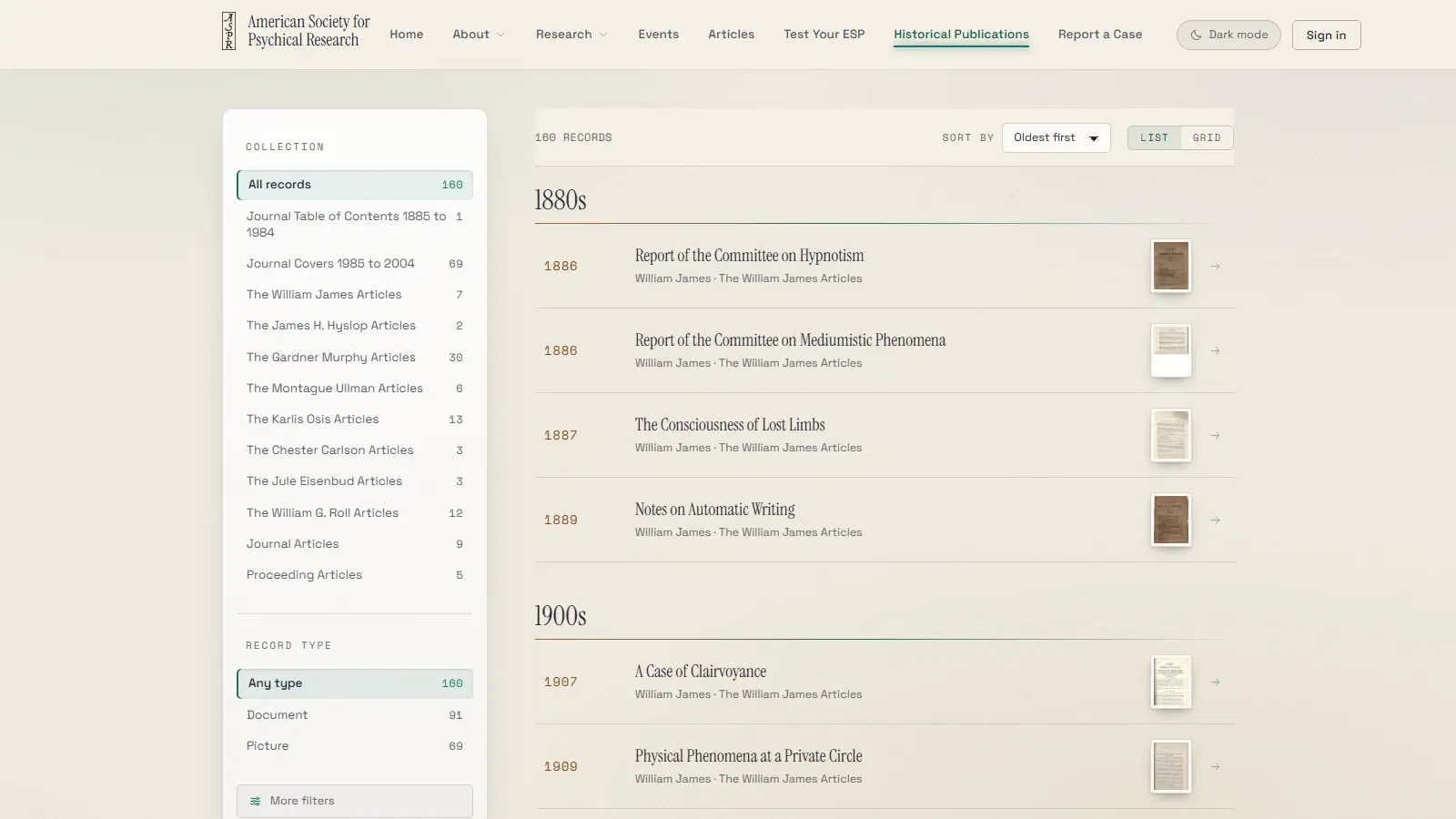Filter by The Karlis Osis Articles
Image resolution: width=1456 pixels, height=819 pixels.
355,420
